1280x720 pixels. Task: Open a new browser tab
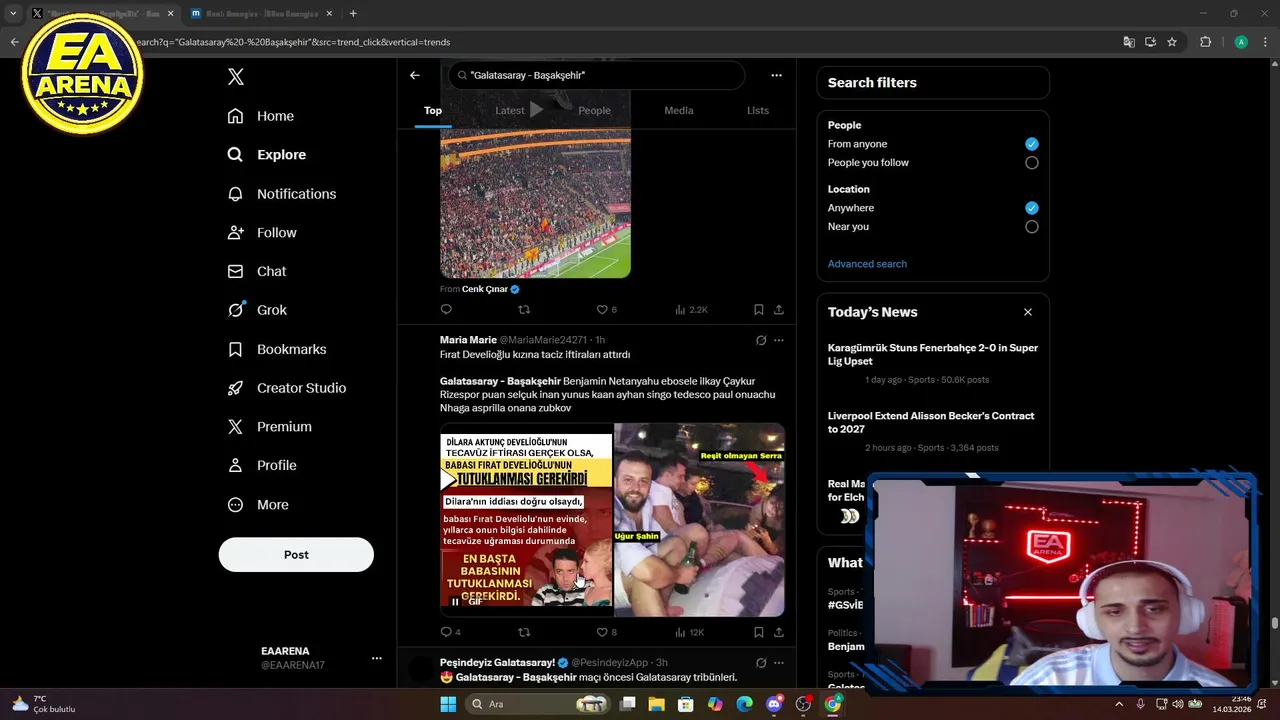tap(353, 13)
